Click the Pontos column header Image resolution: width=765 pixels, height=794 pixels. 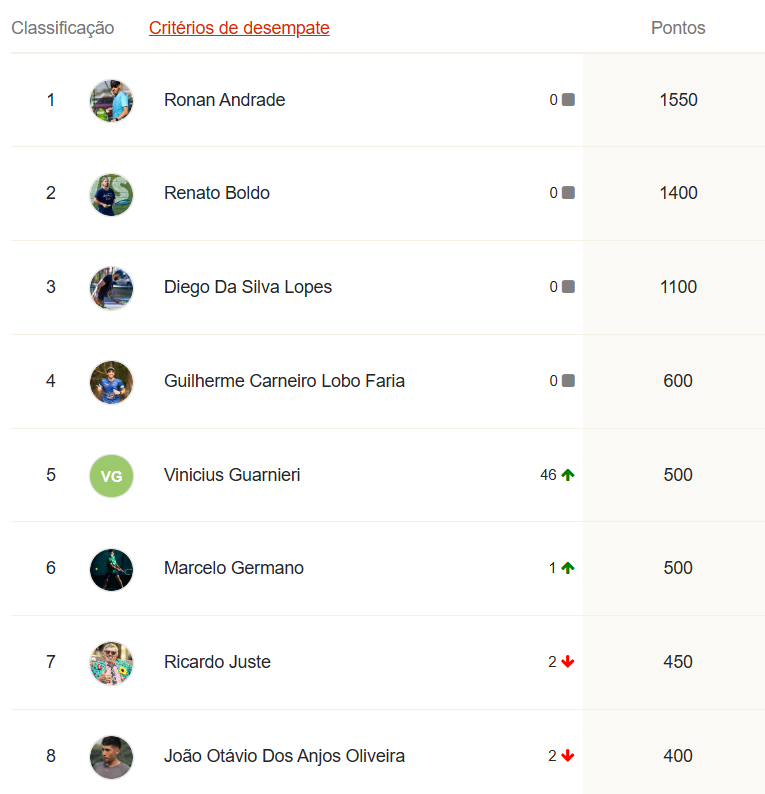pyautogui.click(x=678, y=28)
